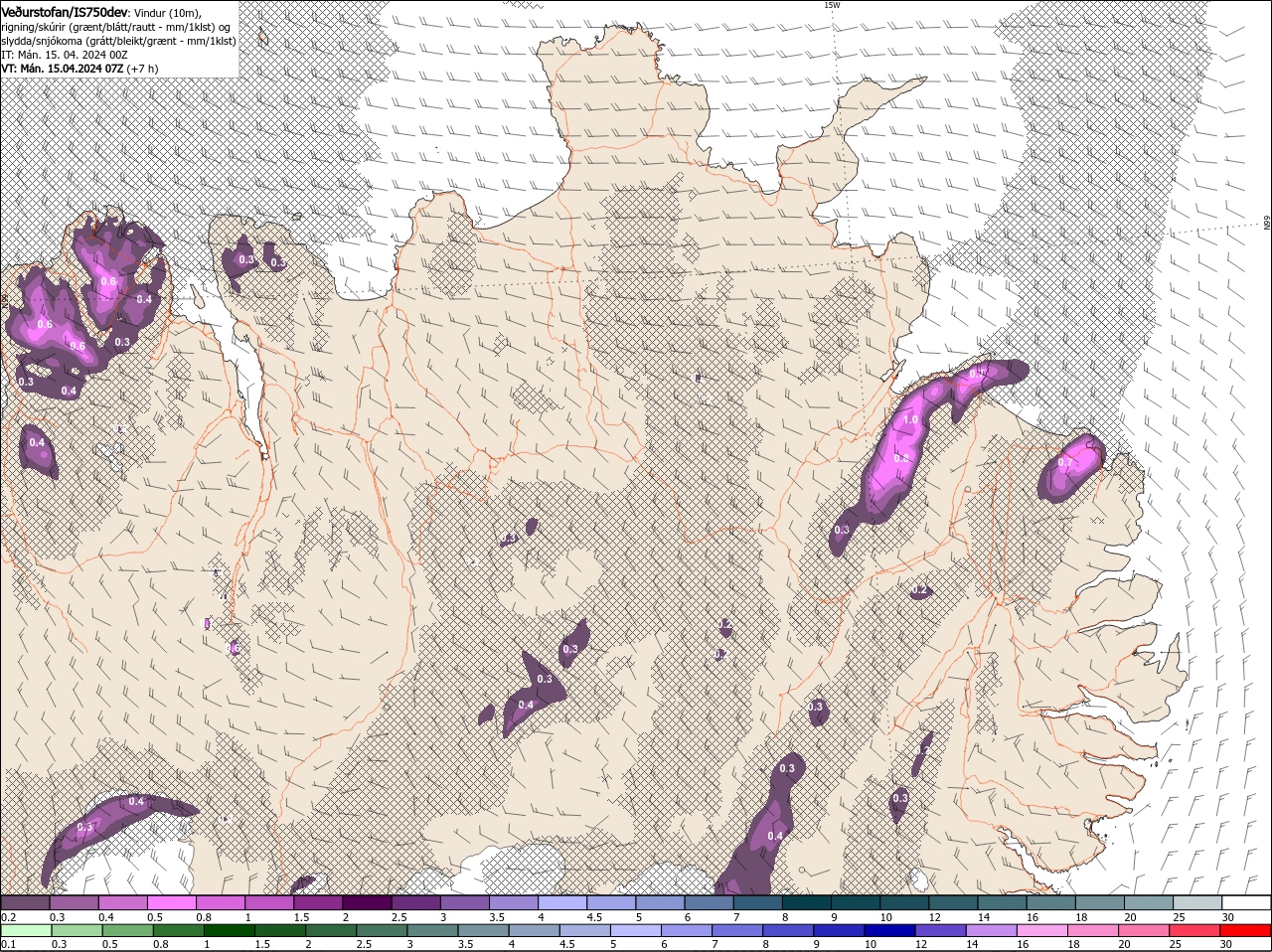Click the '15W' longitude label at top

pos(832,5)
